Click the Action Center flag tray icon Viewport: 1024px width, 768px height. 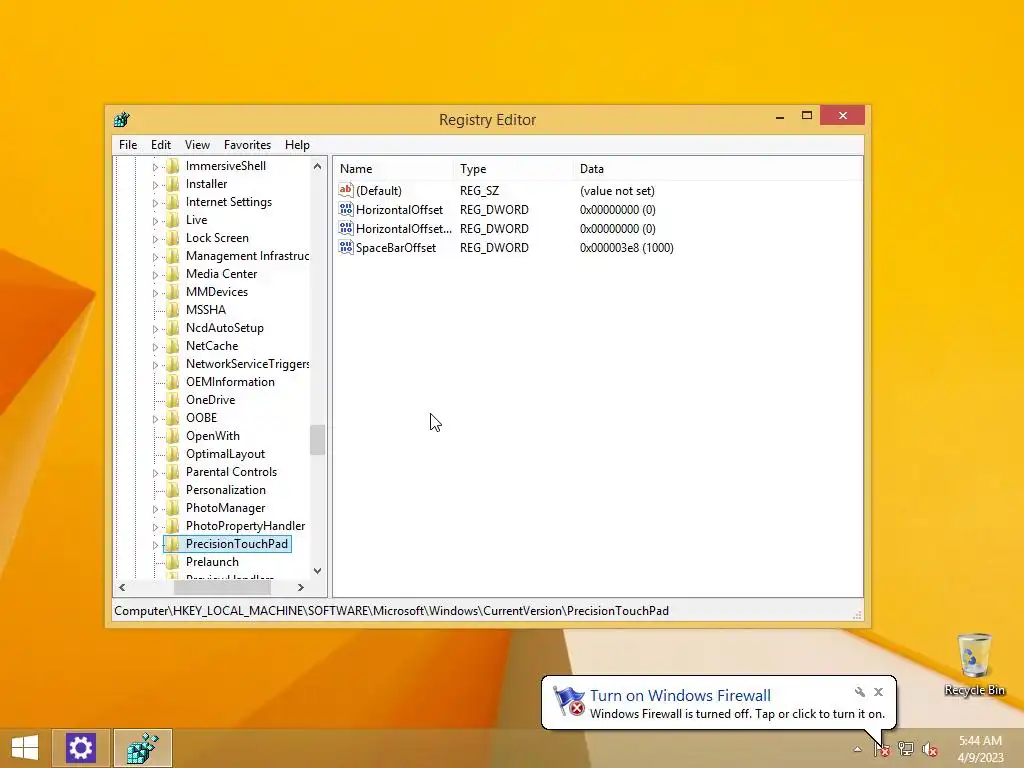(882, 748)
